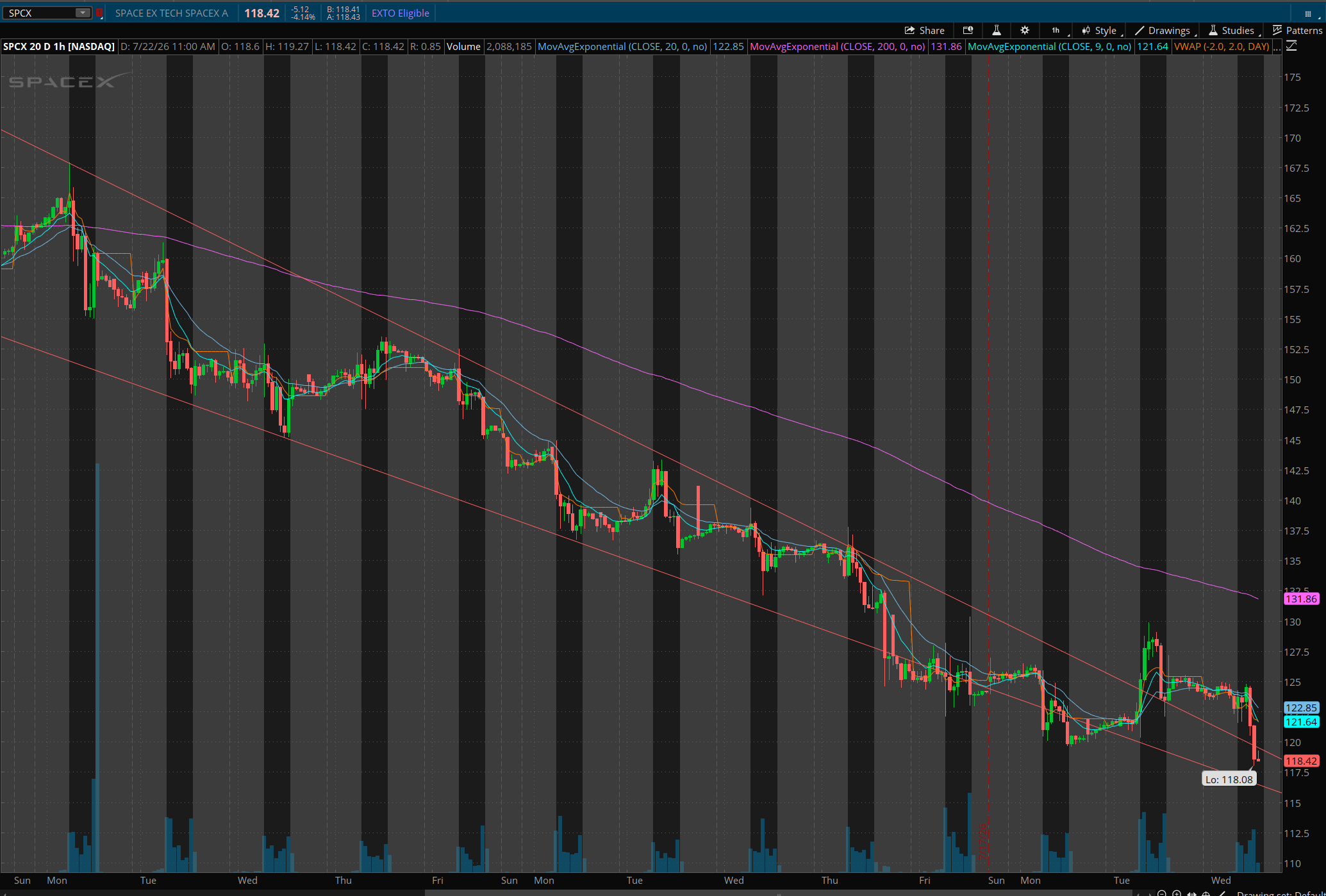Expand the study header overflow ellipsis

coord(1277,47)
